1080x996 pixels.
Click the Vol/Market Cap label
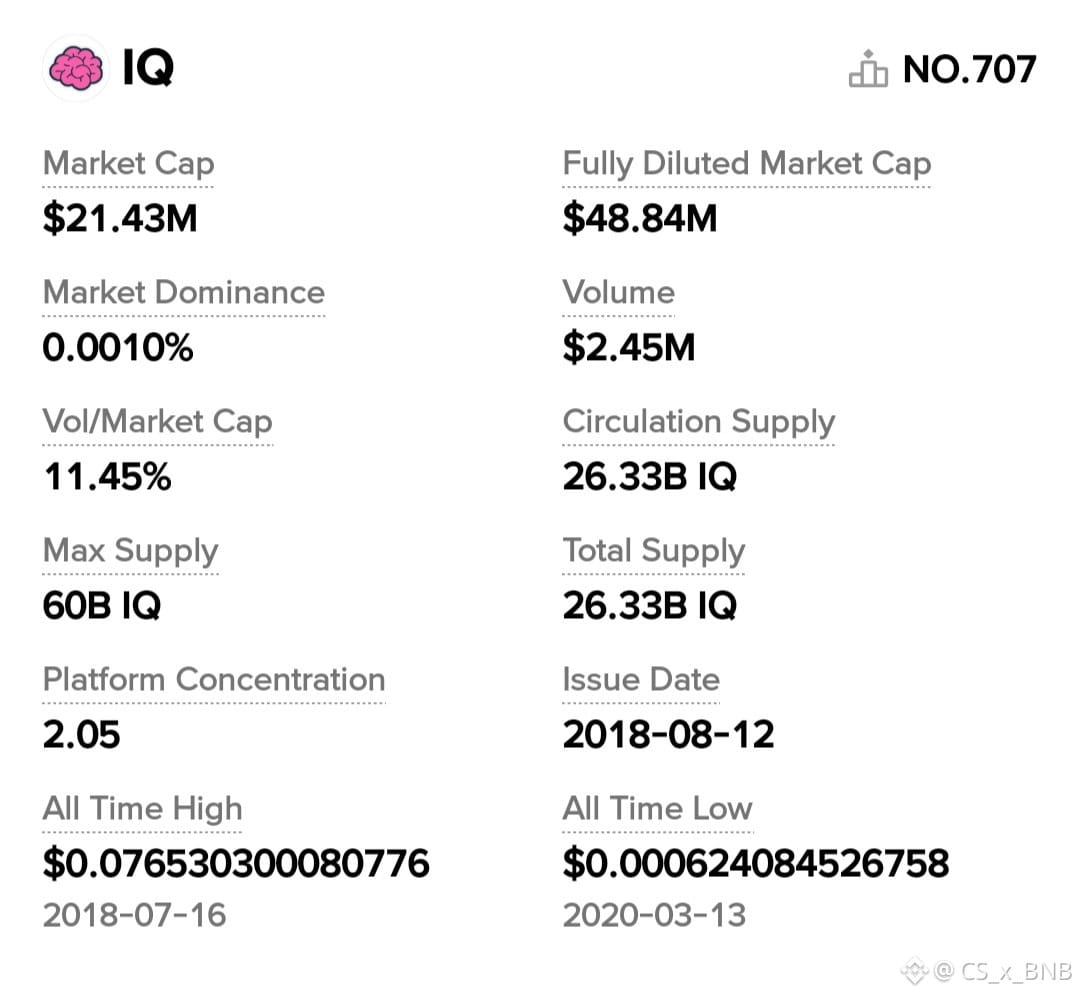pyautogui.click(x=158, y=422)
